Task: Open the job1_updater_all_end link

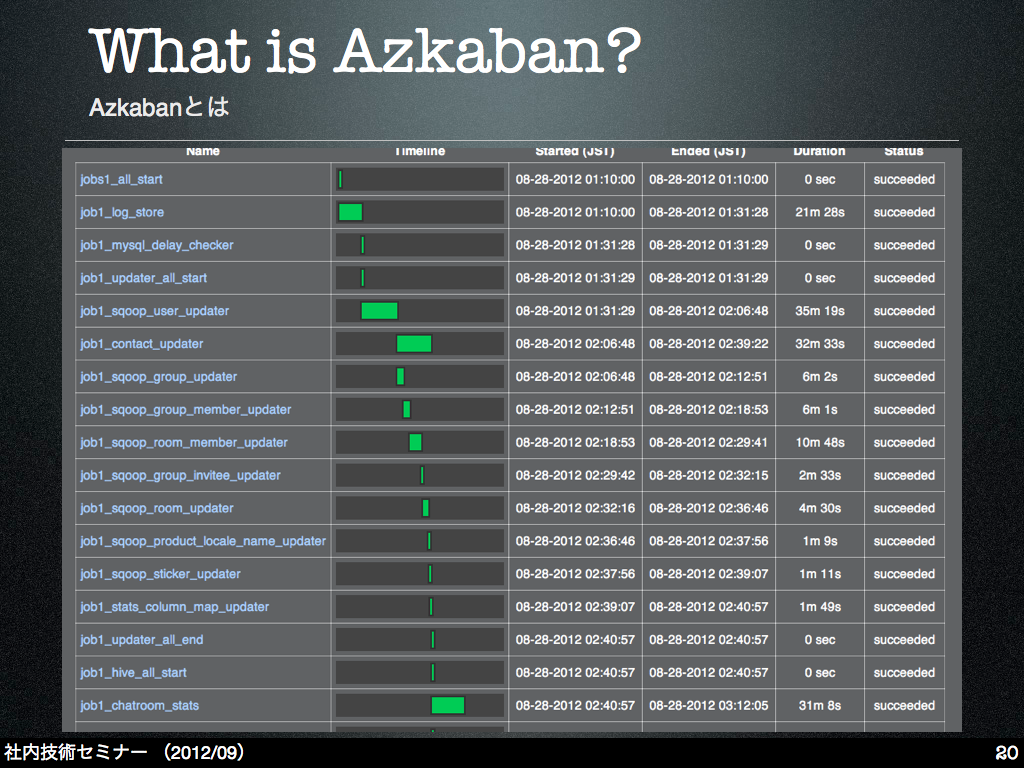Action: tap(142, 640)
